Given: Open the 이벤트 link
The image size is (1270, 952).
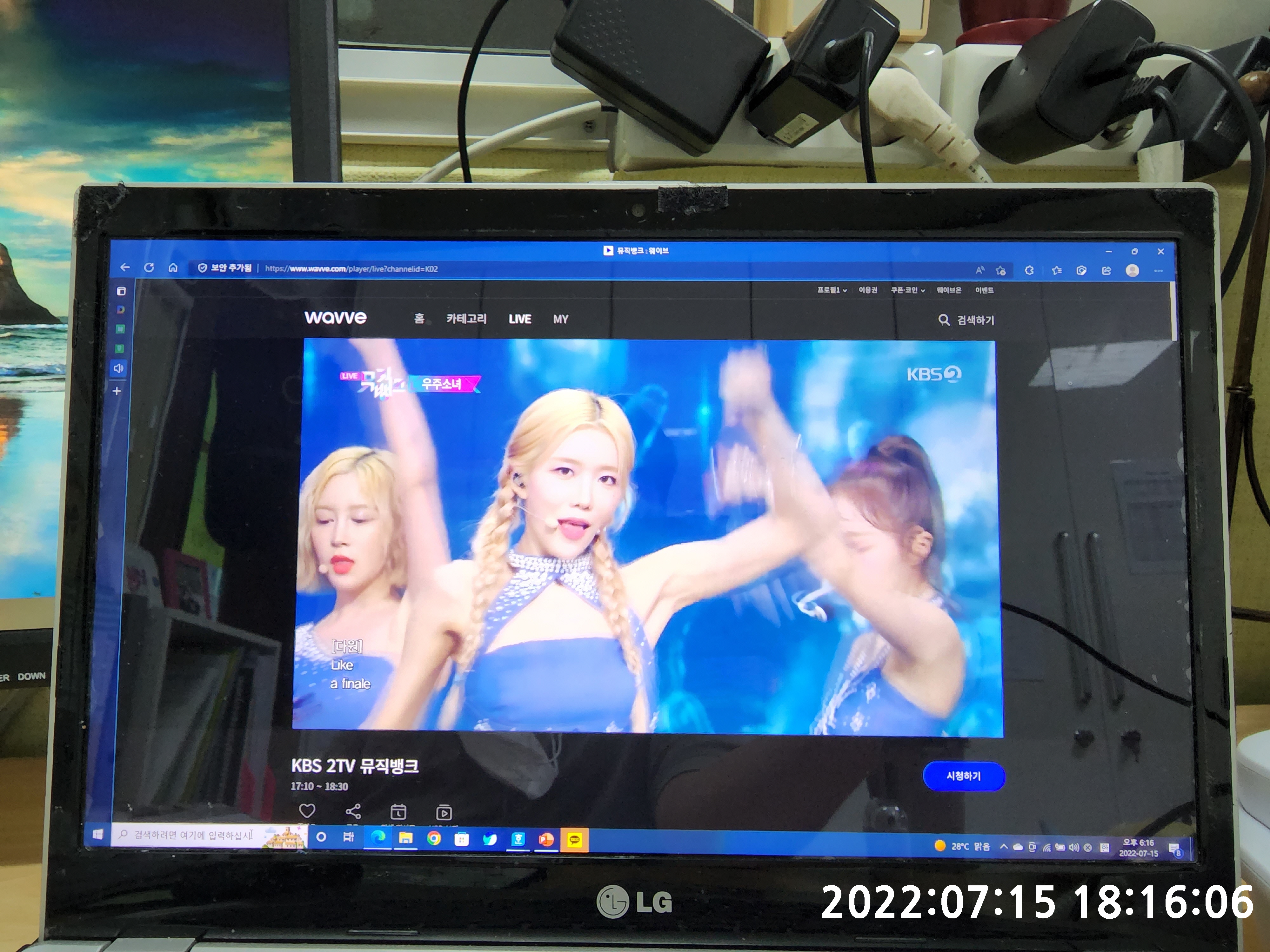Looking at the screenshot, I should pos(984,290).
